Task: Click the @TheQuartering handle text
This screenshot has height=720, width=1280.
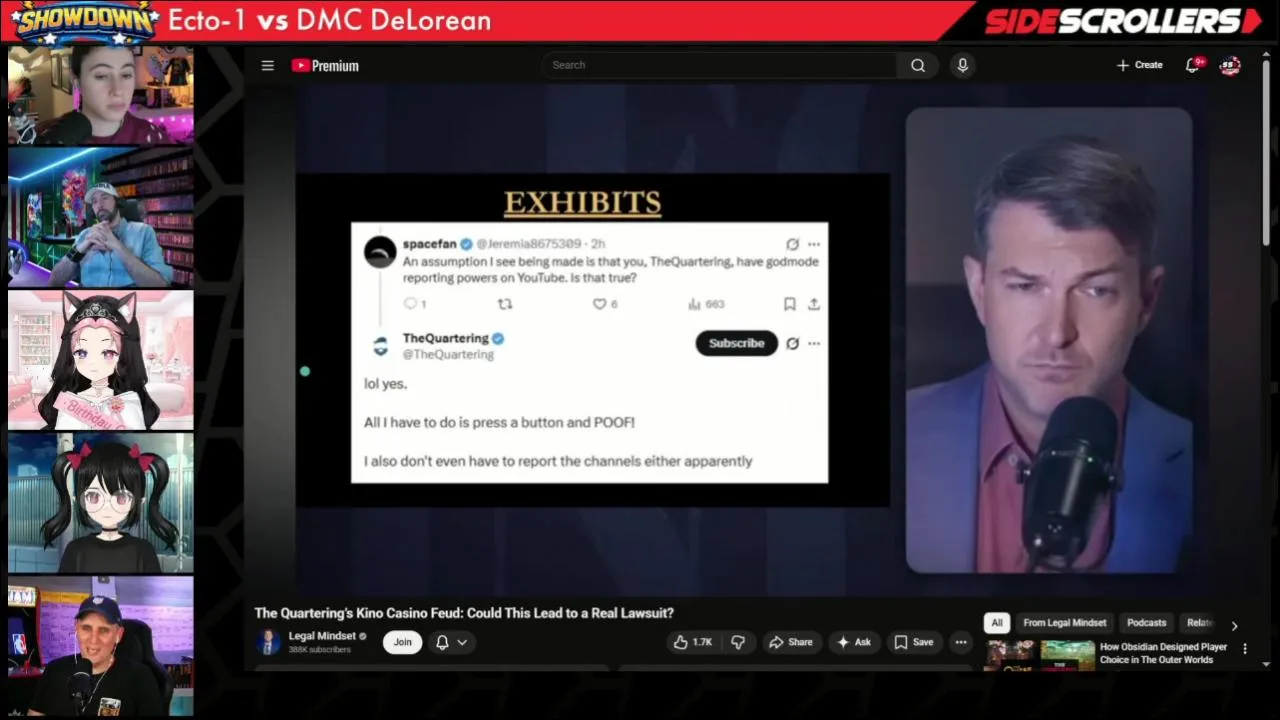Action: (448, 354)
